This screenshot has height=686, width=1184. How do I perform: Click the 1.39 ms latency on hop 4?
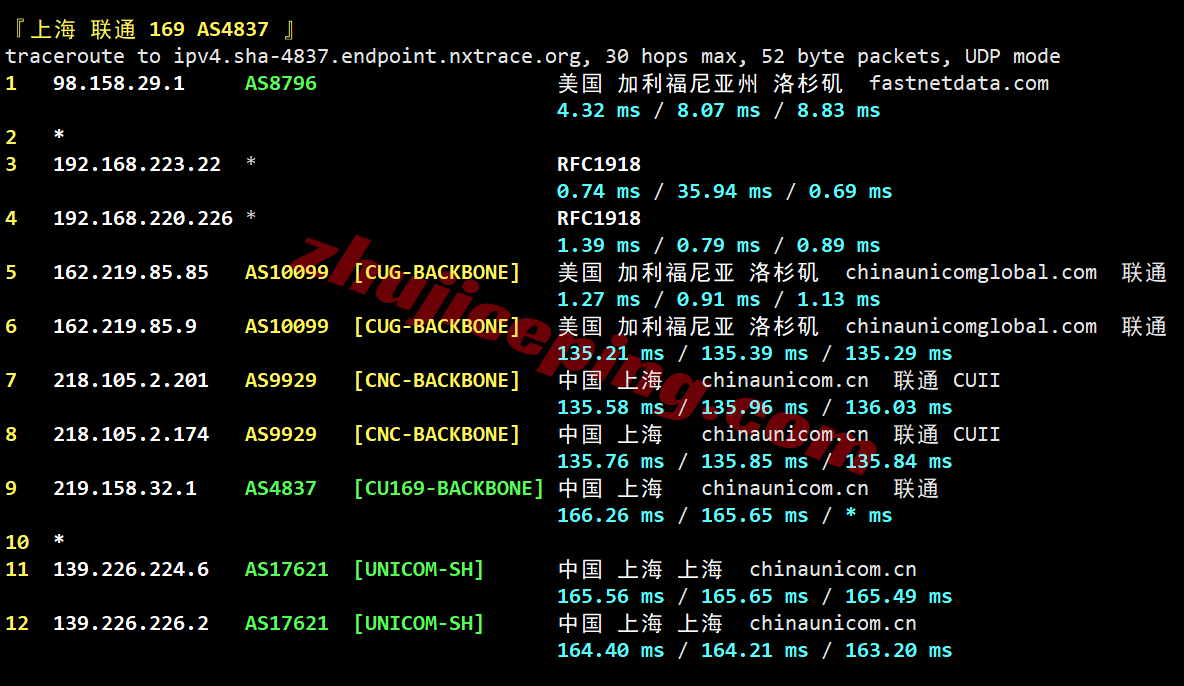tap(598, 246)
